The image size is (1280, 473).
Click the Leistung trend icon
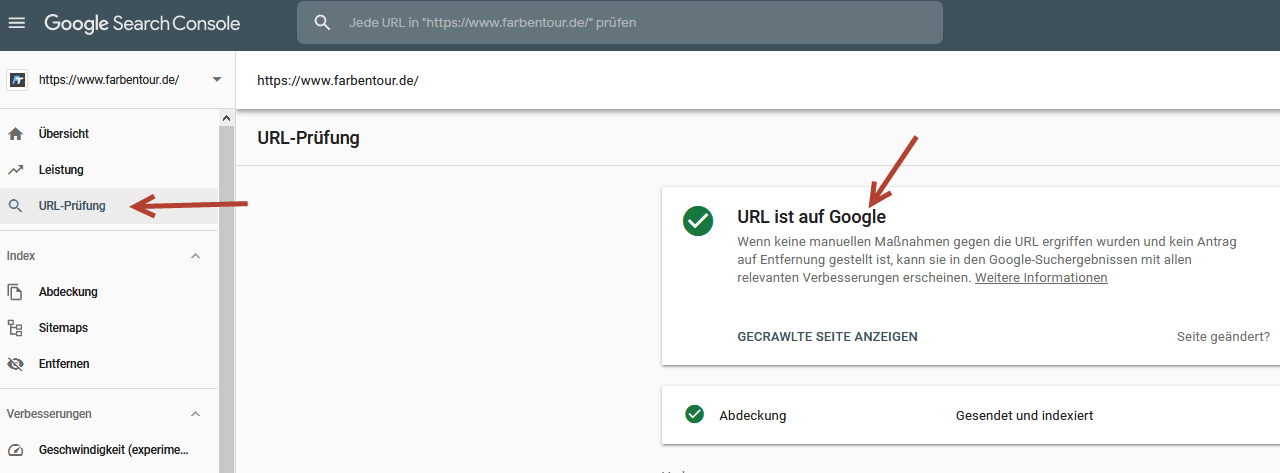15,170
